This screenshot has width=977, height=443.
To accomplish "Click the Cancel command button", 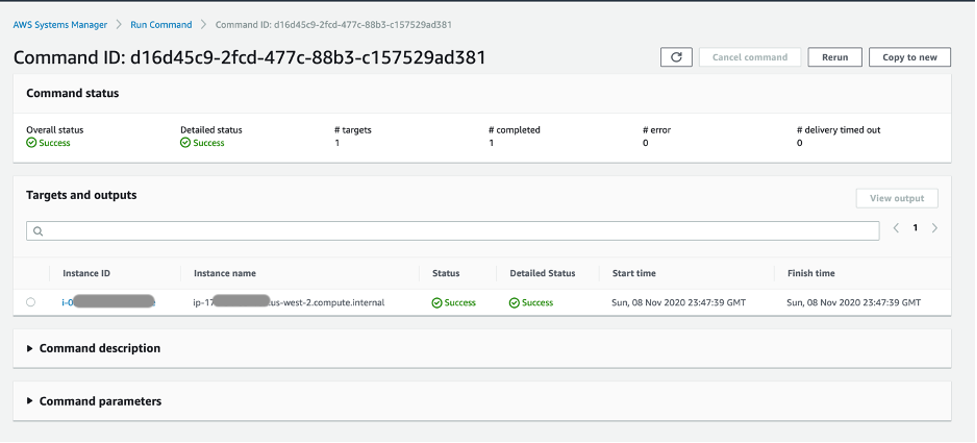I will tap(750, 57).
